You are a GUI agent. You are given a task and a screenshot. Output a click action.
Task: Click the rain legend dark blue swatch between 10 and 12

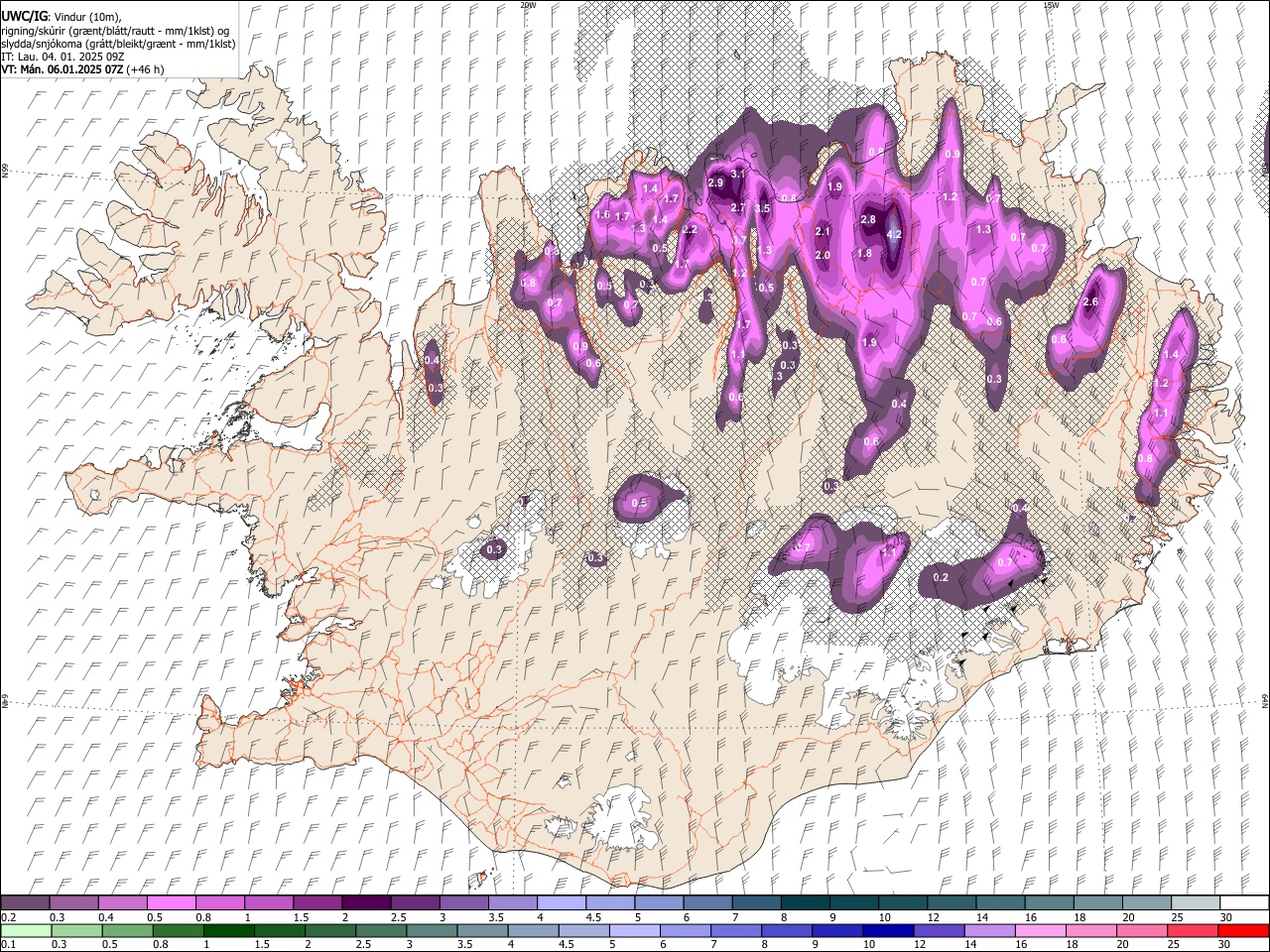point(886,930)
